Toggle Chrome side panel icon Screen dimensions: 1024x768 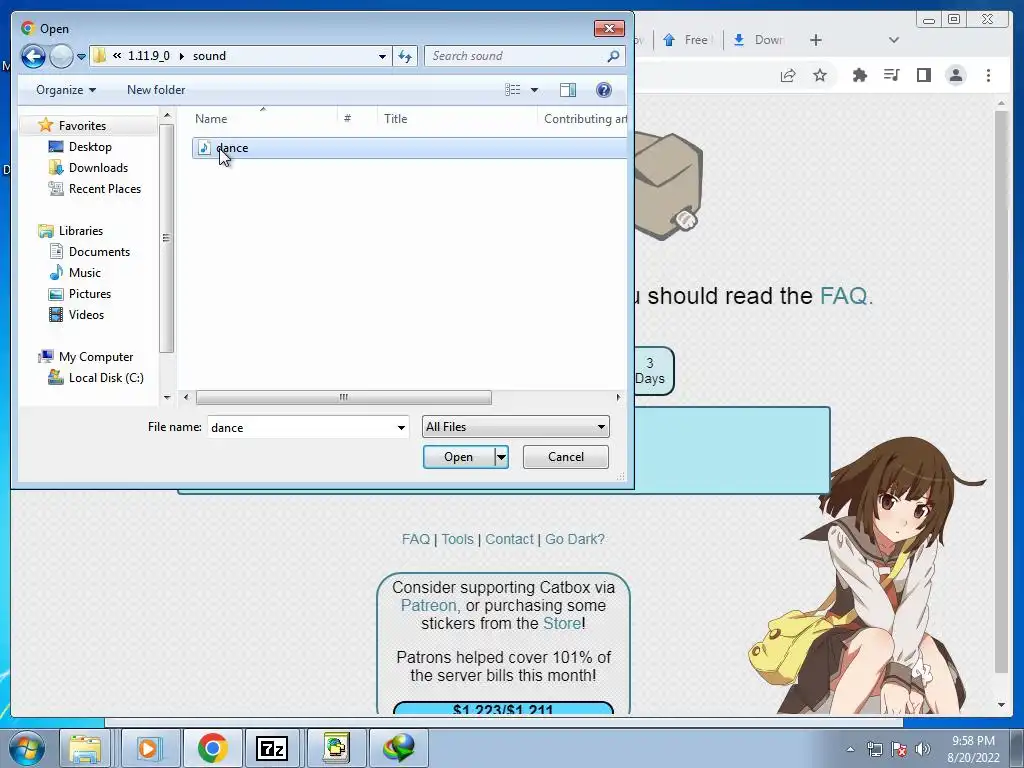tap(923, 75)
